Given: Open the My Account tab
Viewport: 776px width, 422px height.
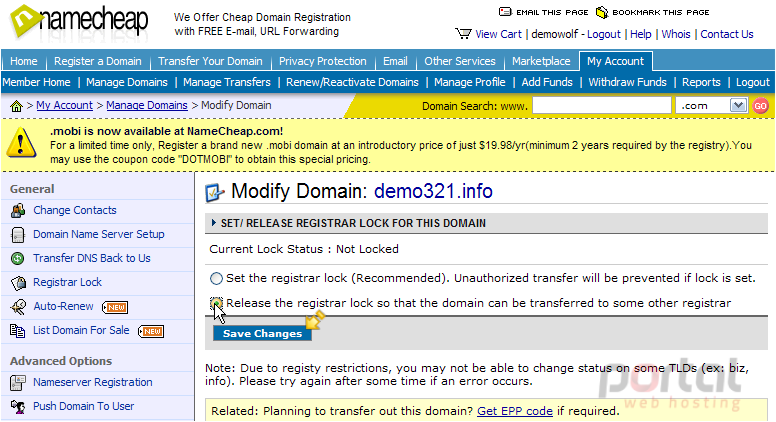Looking at the screenshot, I should coord(616,61).
